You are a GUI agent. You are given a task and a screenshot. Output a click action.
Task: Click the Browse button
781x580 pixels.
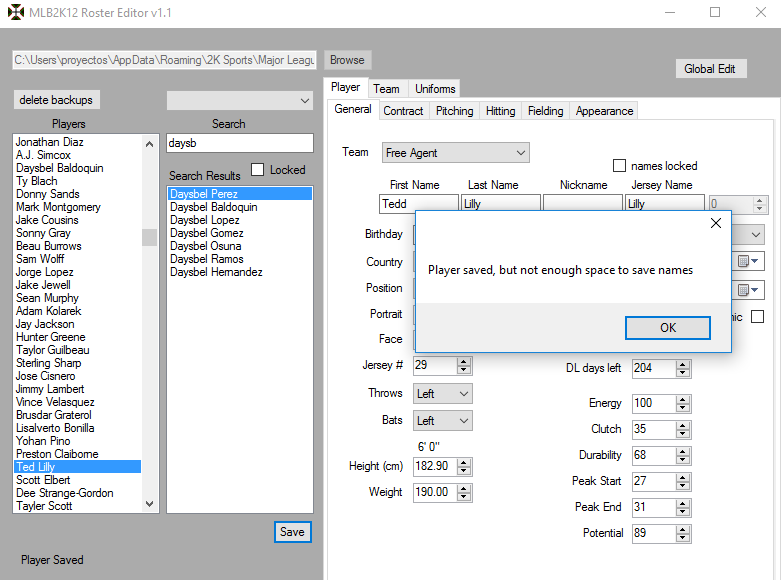[347, 60]
